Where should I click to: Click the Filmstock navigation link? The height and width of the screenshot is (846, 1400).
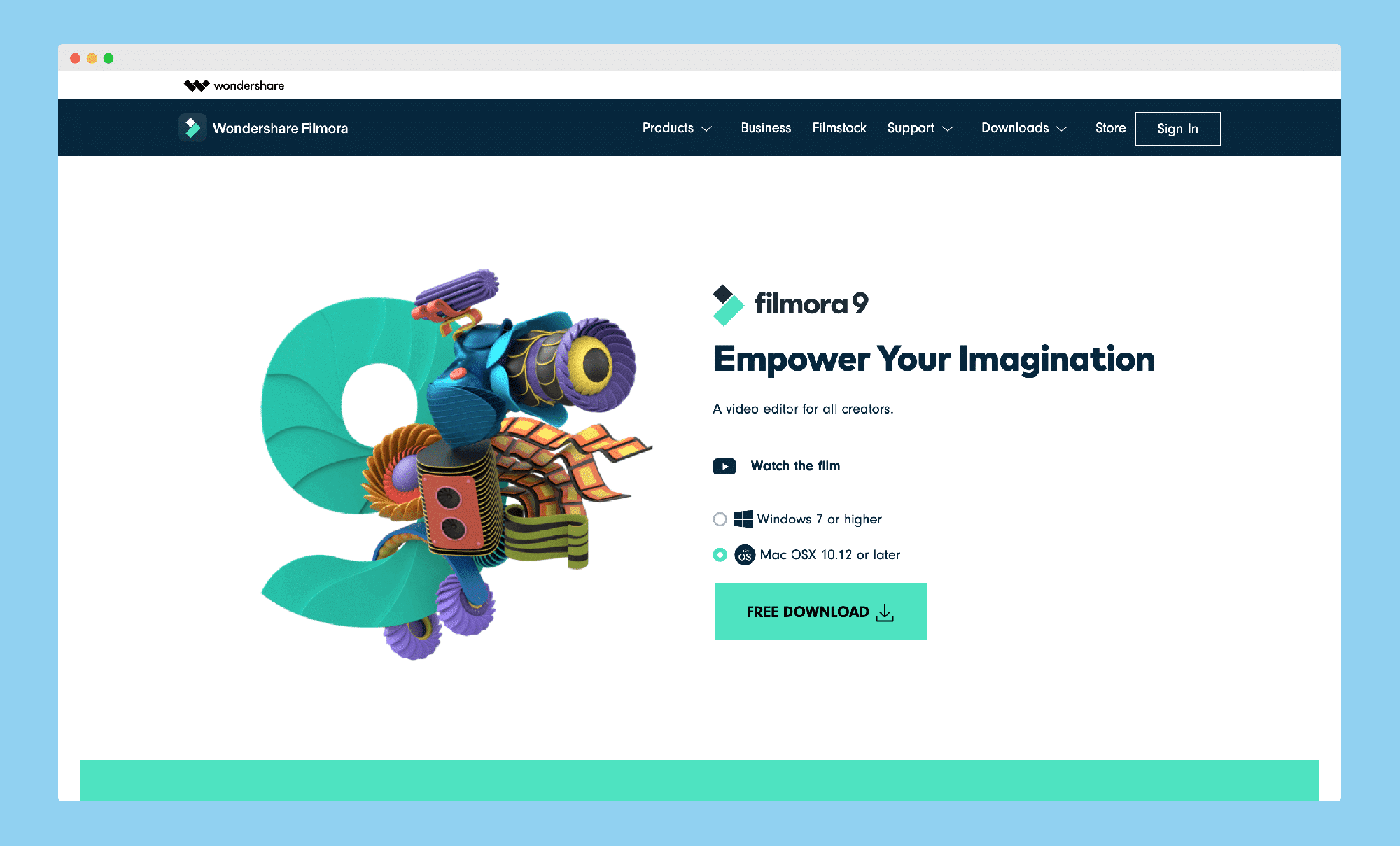[x=839, y=128]
